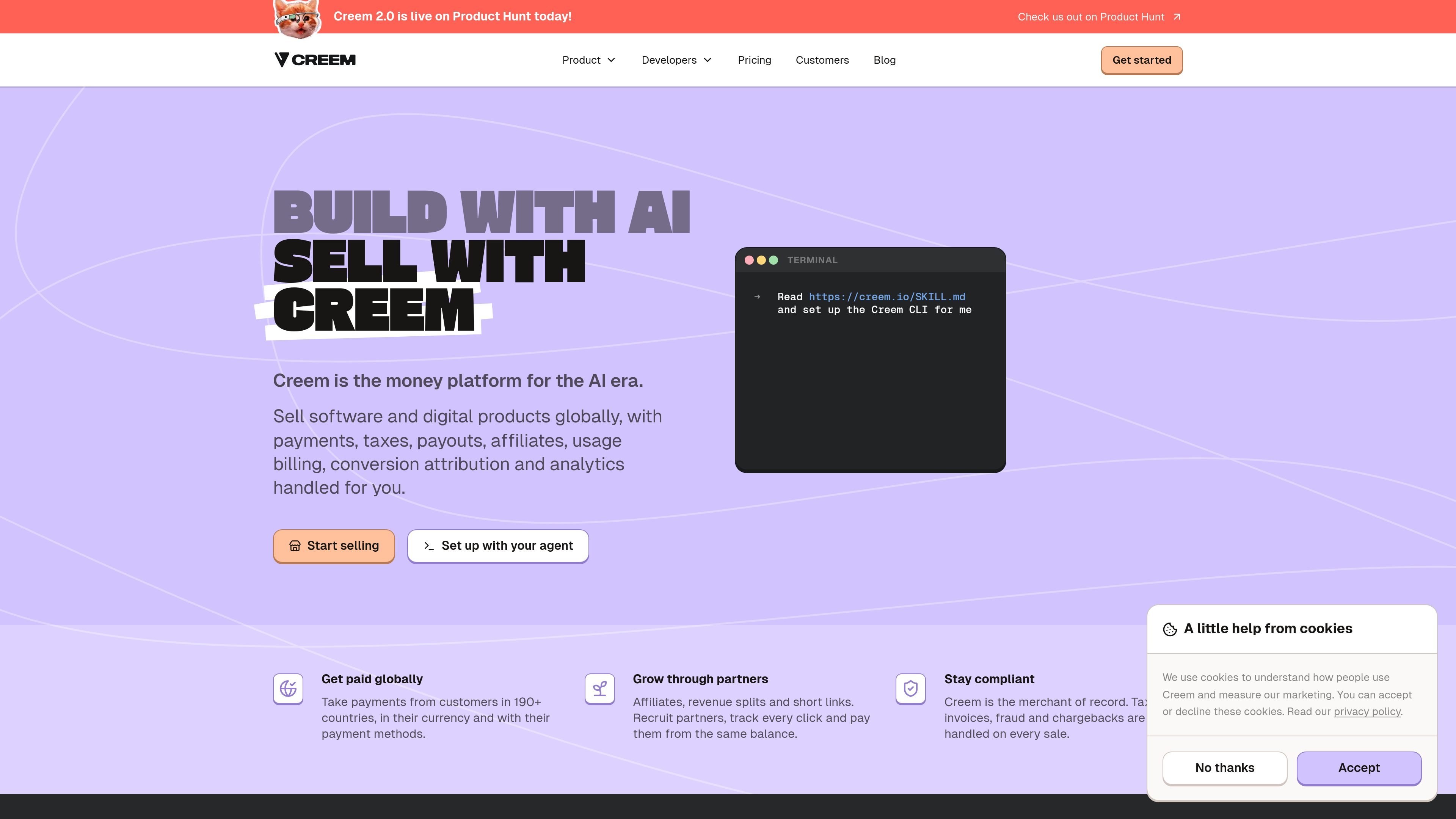Click the terminal prompt arrow icon

(758, 297)
